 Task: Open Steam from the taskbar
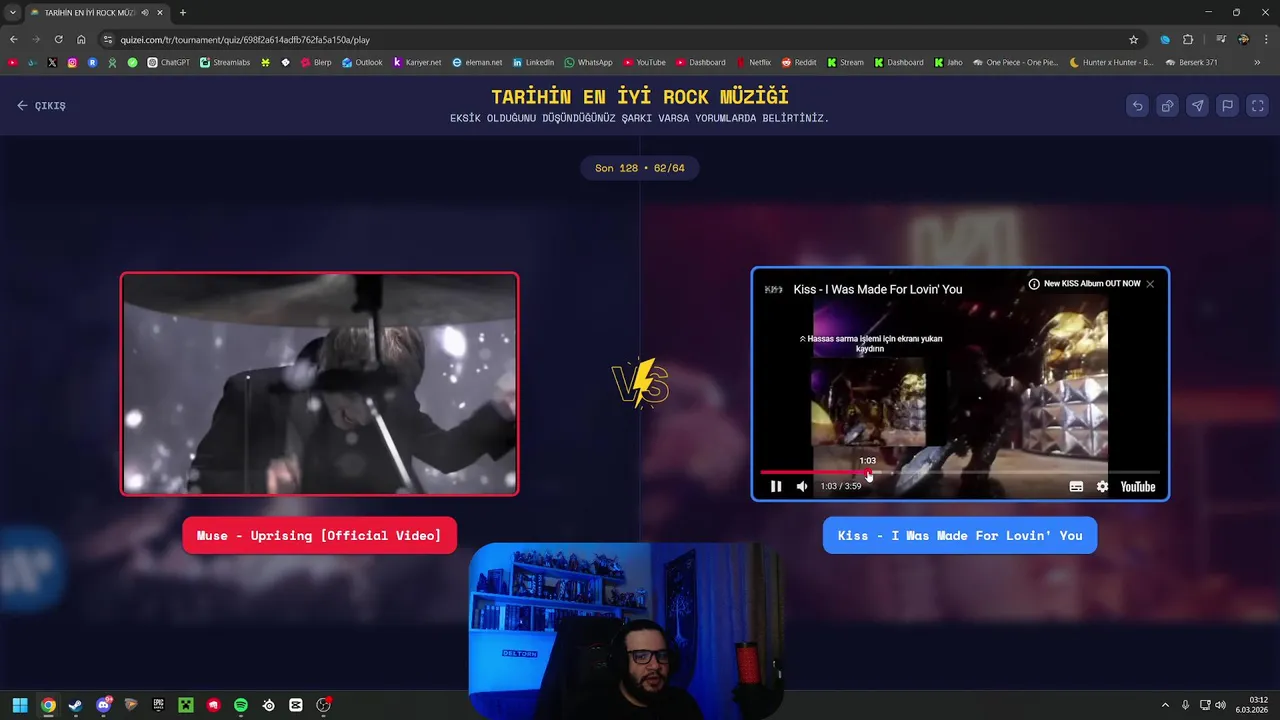coord(75,705)
